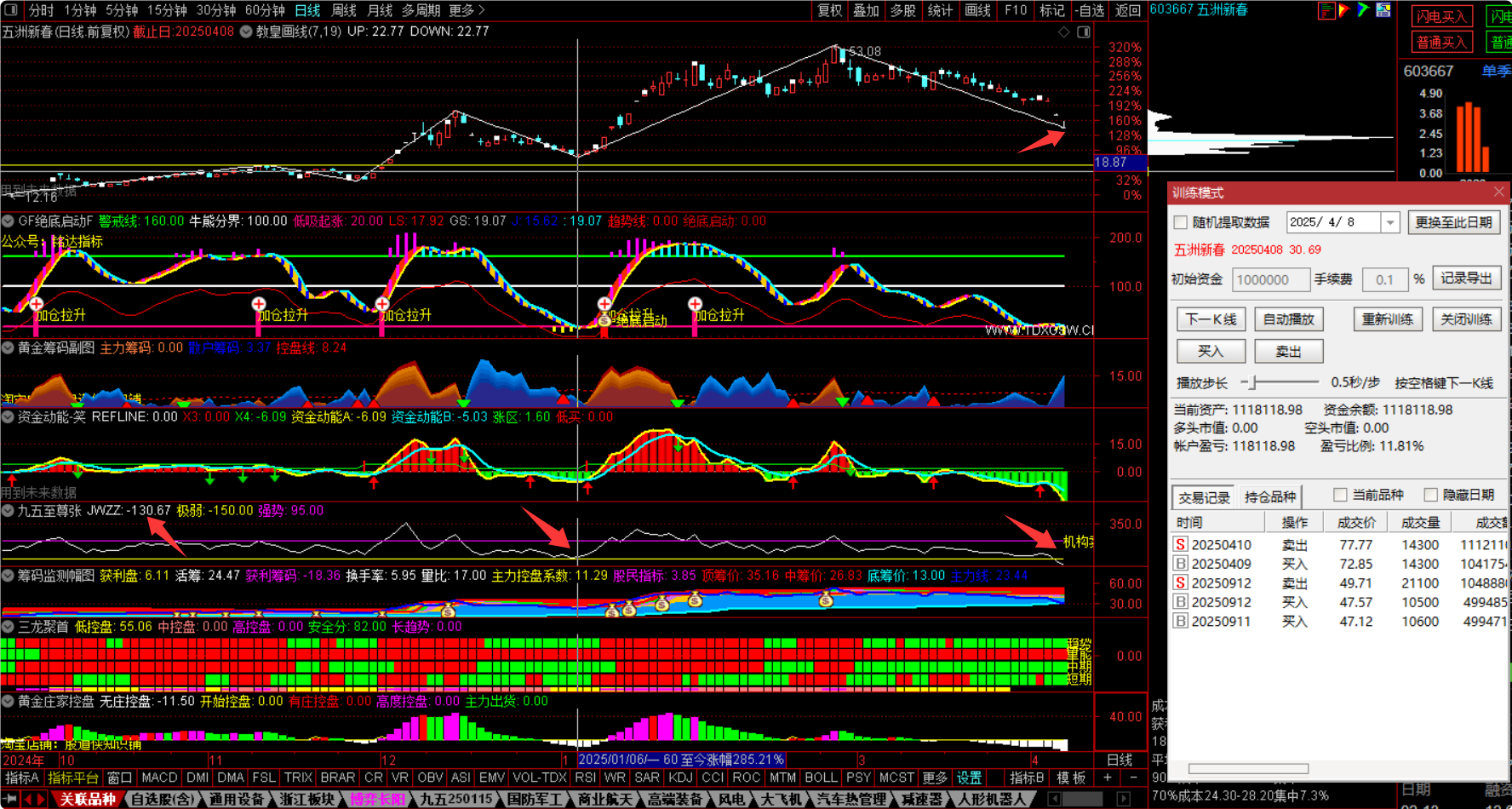The width and height of the screenshot is (1512, 809).
Task: Click the red-yellow flag icon
Action: (1344, 10)
